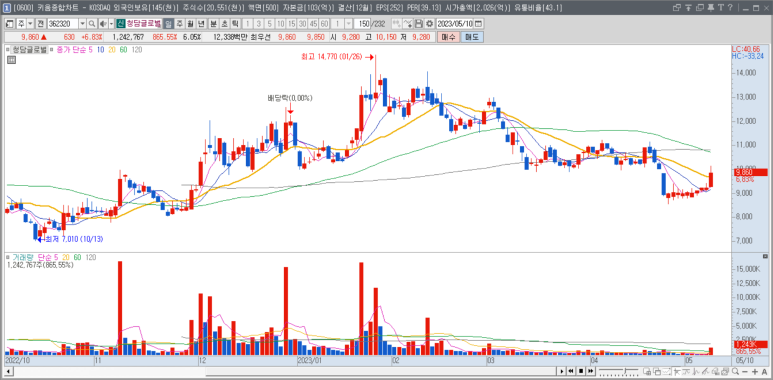This screenshot has height=380, width=773.
Task: Click the stock search magnifier icon
Action: [92, 24]
